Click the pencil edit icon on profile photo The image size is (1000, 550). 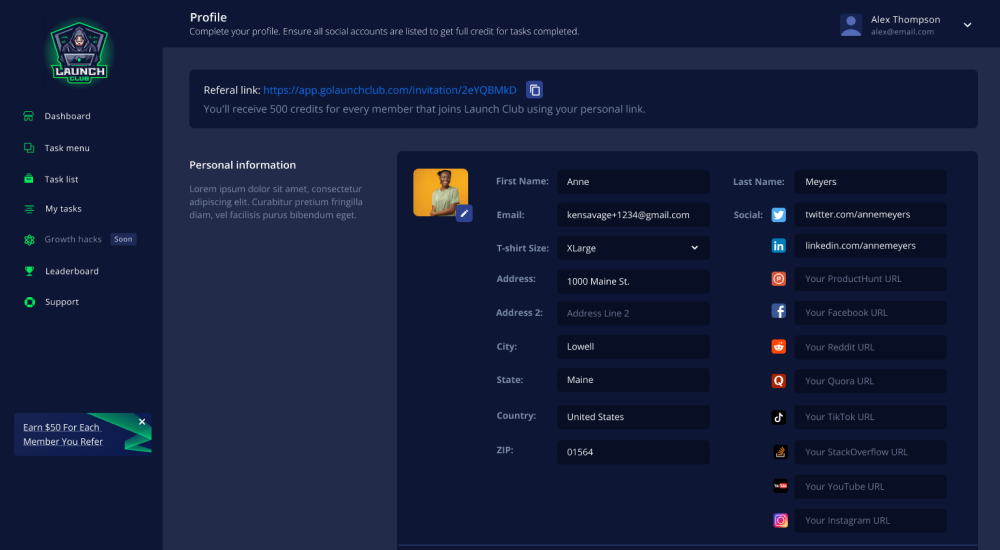coord(464,213)
